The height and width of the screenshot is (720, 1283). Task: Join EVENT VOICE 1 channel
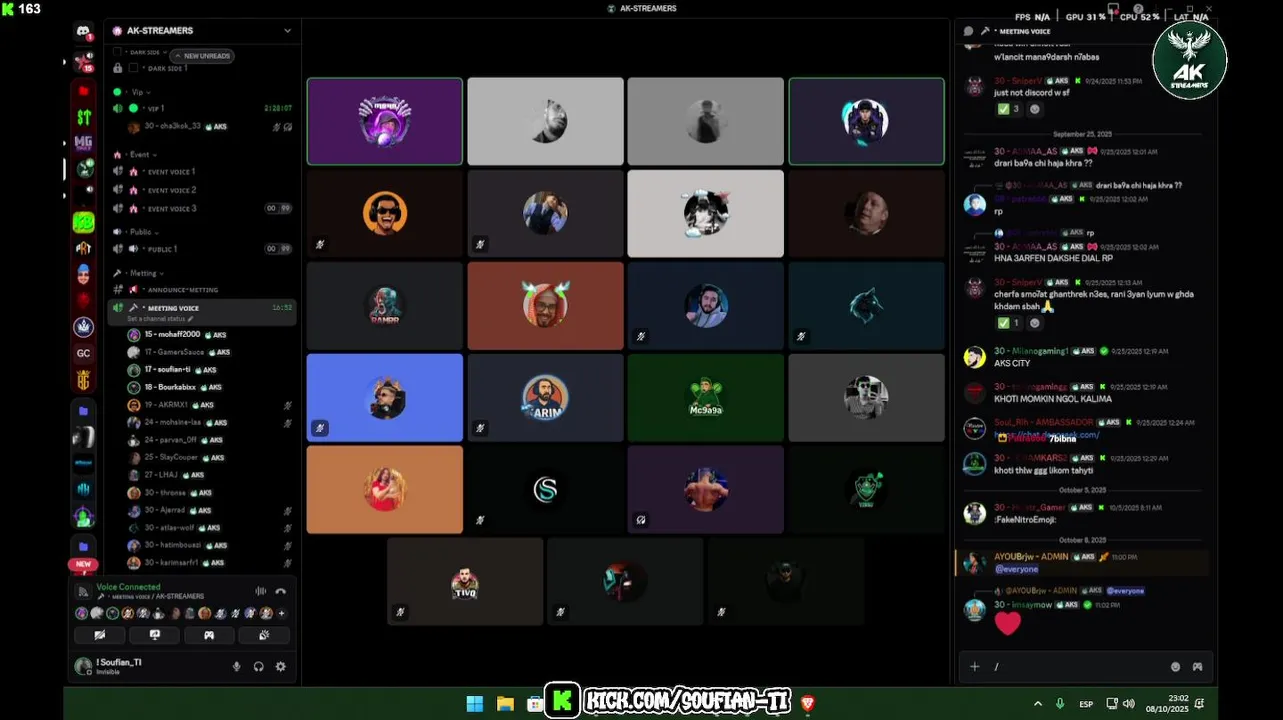(x=203, y=172)
